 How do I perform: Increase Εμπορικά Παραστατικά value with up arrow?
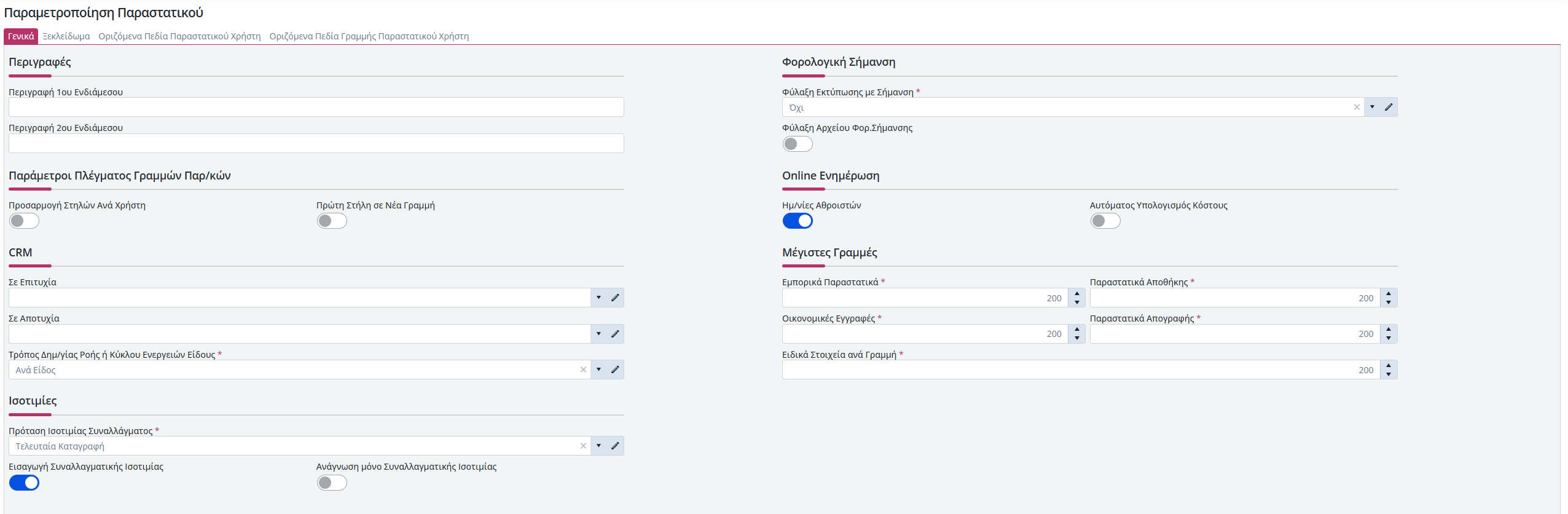pyautogui.click(x=1077, y=293)
